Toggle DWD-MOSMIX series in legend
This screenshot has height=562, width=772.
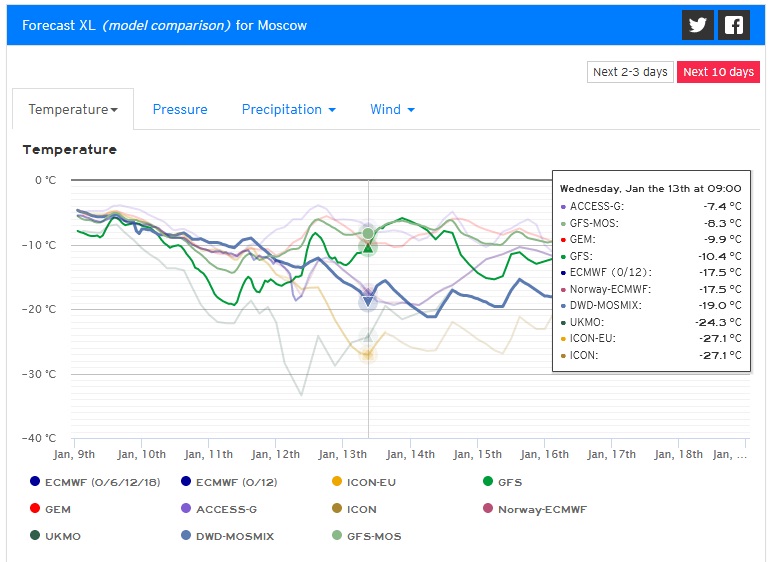(227, 536)
